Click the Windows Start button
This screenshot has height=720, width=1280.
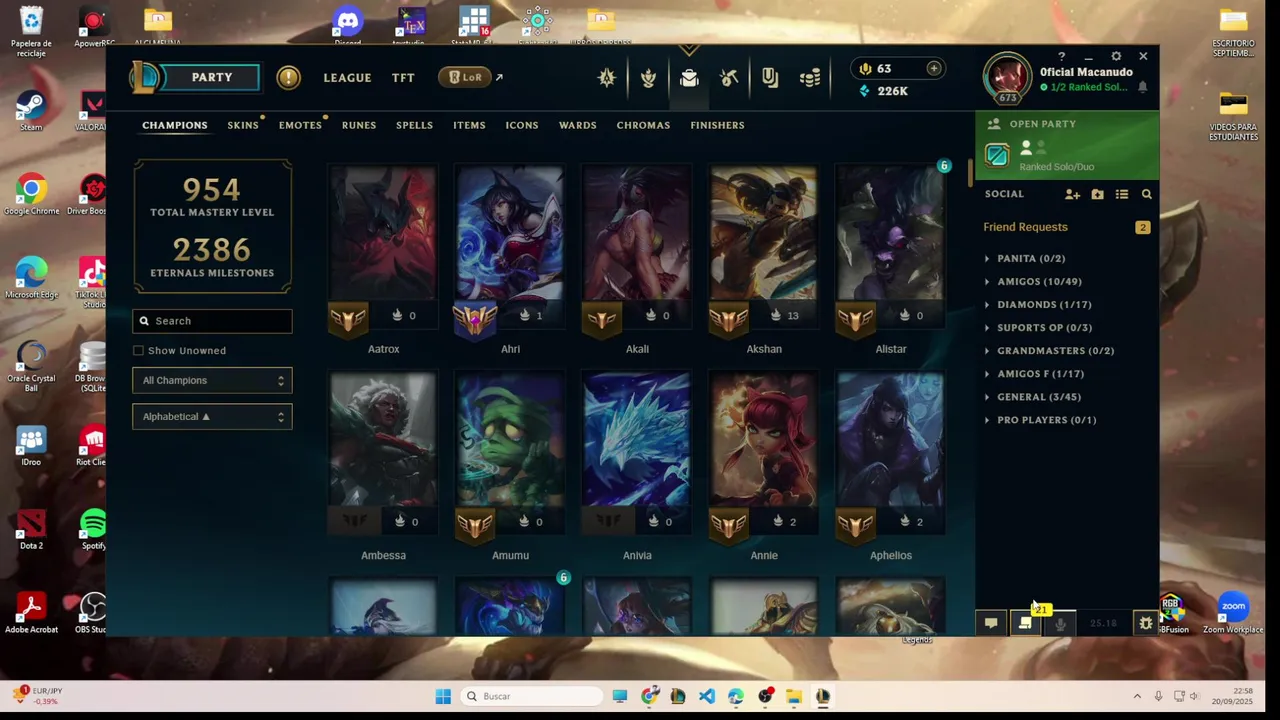point(443,696)
